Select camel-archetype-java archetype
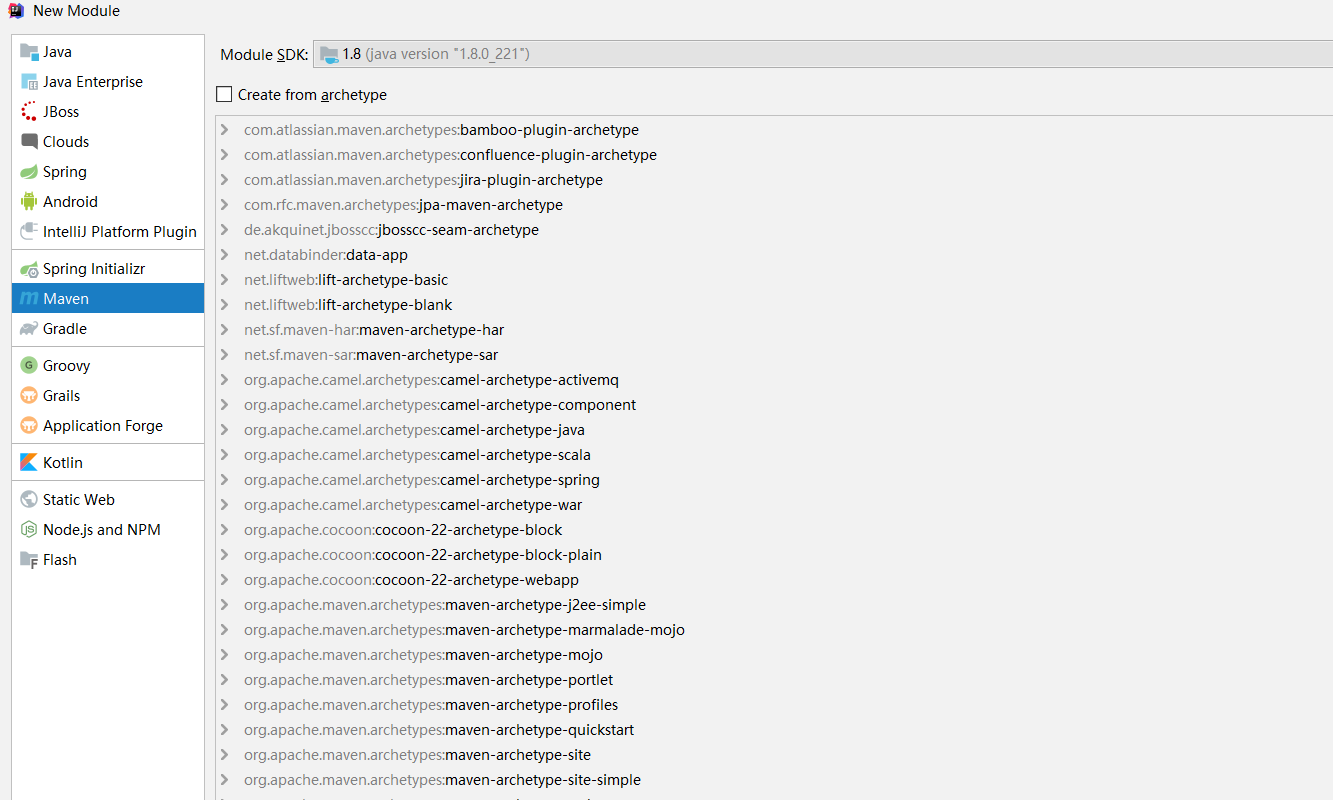The height and width of the screenshot is (800, 1333). [414, 430]
